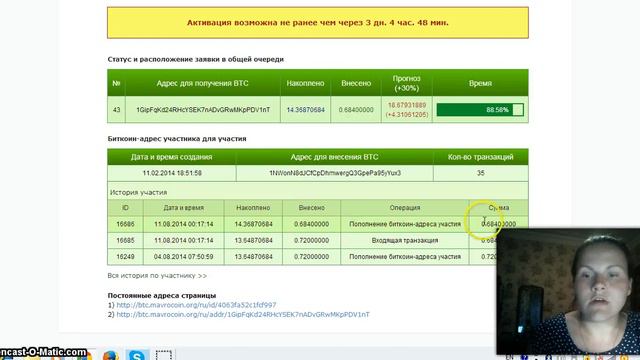The height and width of the screenshot is (360, 640).
Task: Click creation date 11.02.2014 18:51:58
Action: 172,173
